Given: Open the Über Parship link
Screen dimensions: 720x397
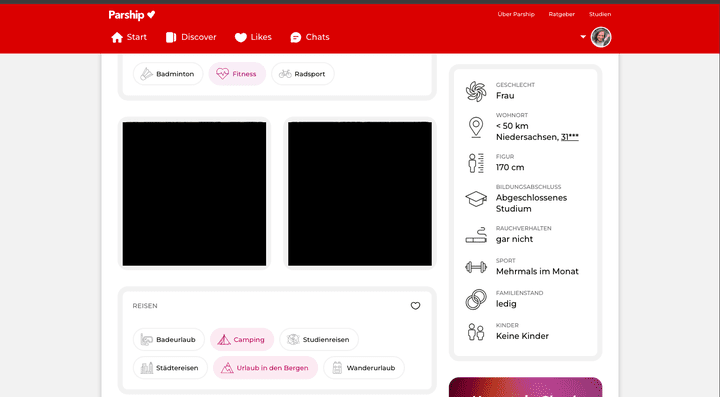Looking at the screenshot, I should pyautogui.click(x=516, y=14).
